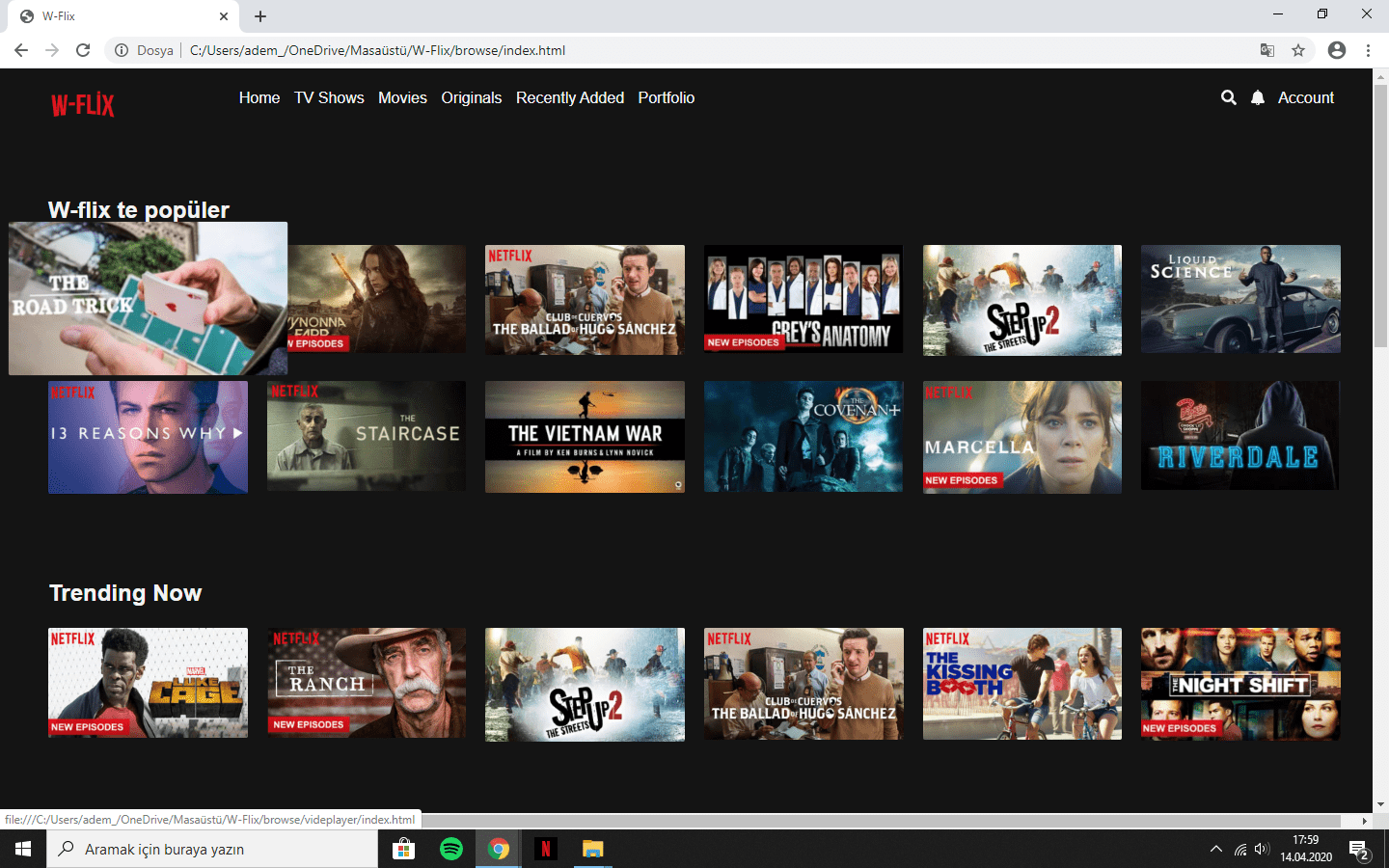1389x868 pixels.
Task: Open the TV Shows section
Action: click(x=329, y=97)
